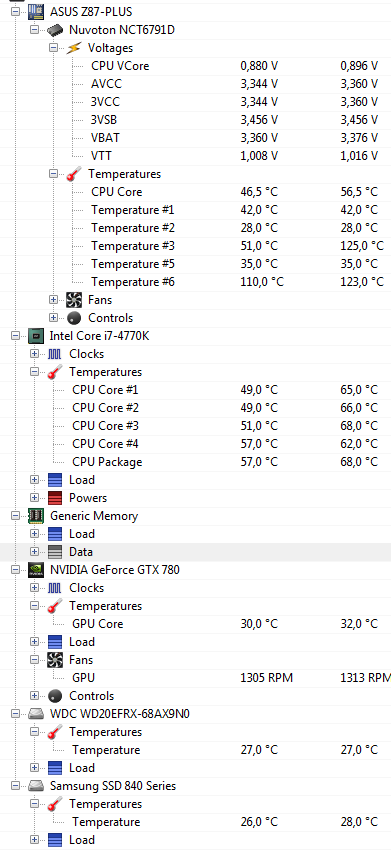Click the 1,008 V value for VTT
Viewport: 391px width, 856px height.
click(259, 156)
